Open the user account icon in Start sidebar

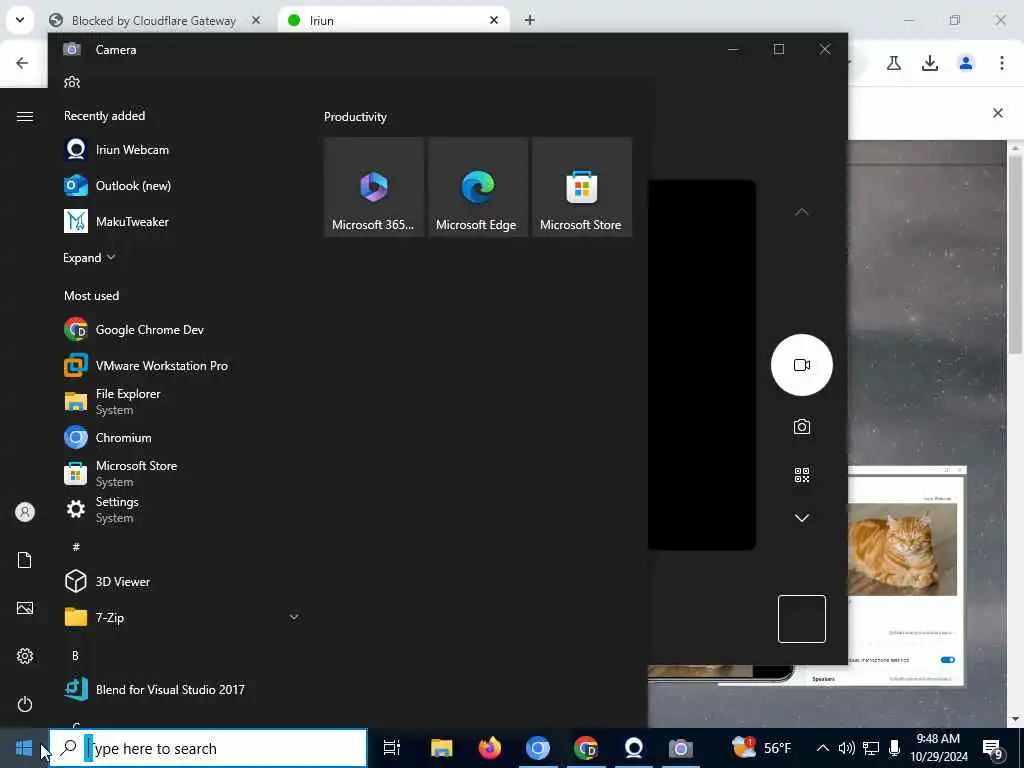pyautogui.click(x=25, y=512)
